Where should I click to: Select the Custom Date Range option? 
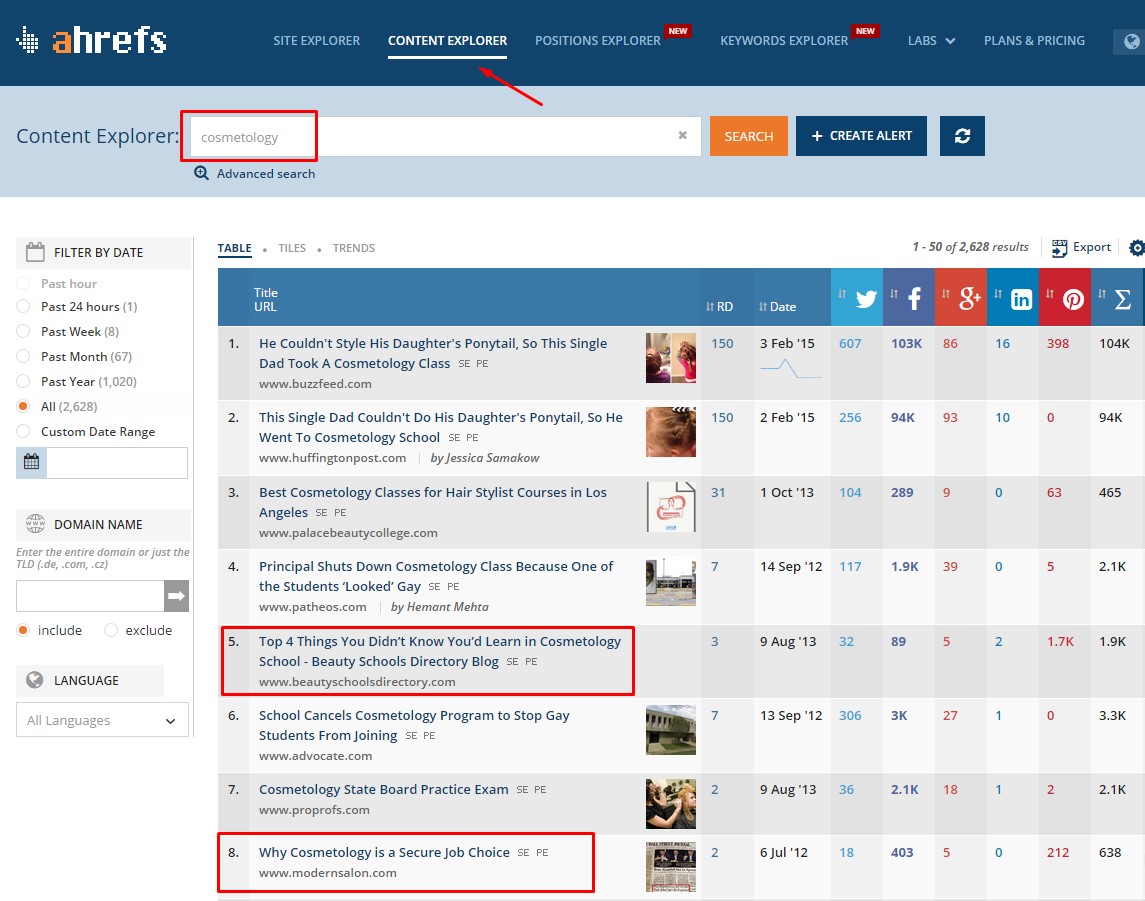coord(23,432)
